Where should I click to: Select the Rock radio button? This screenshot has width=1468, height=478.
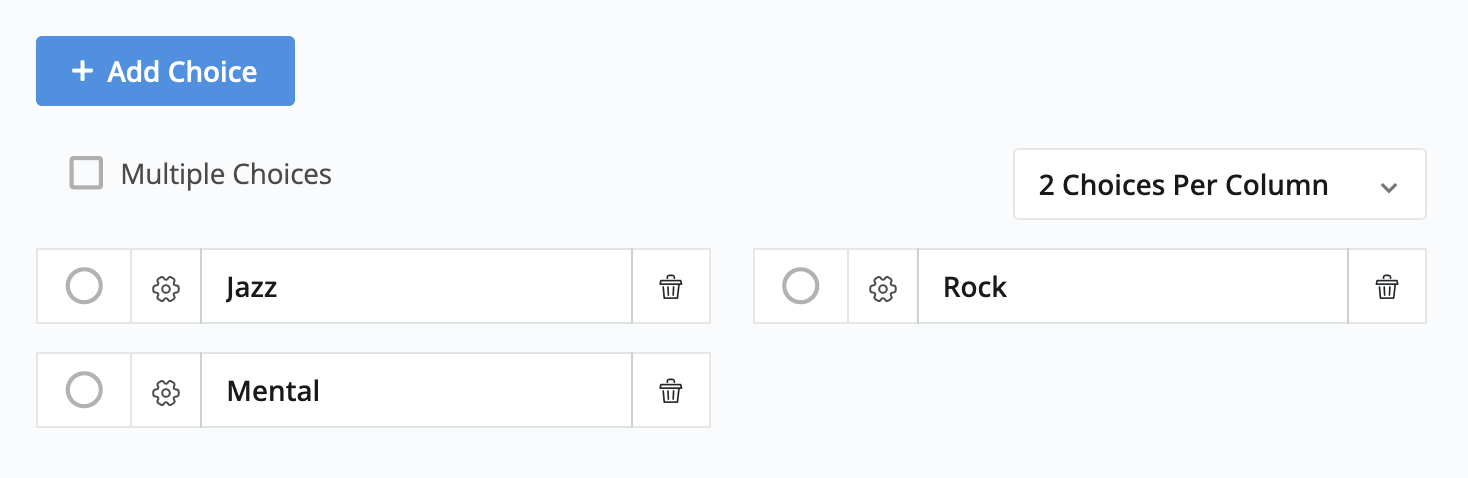800,287
